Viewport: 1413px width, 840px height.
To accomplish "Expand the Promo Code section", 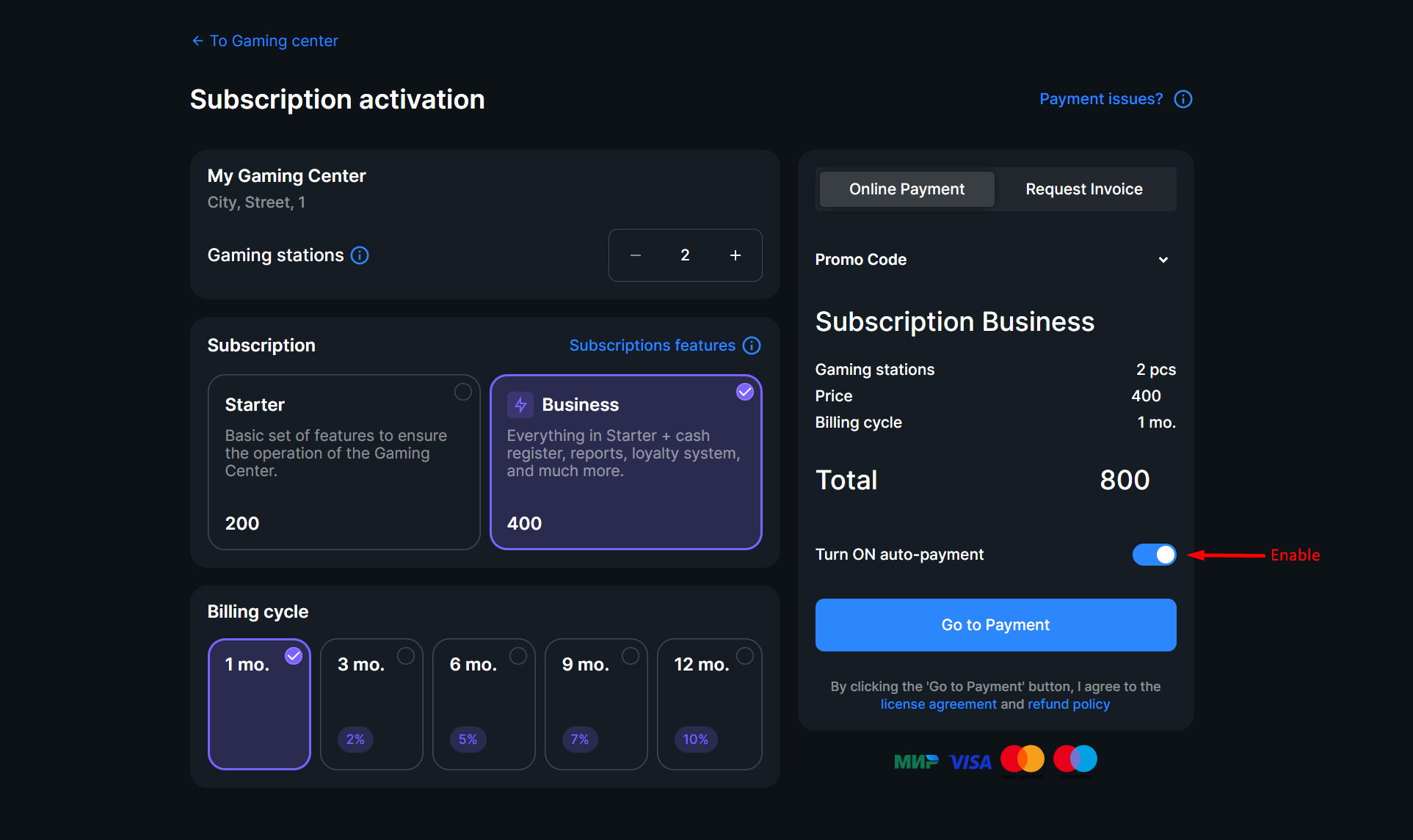I will 1163,259.
